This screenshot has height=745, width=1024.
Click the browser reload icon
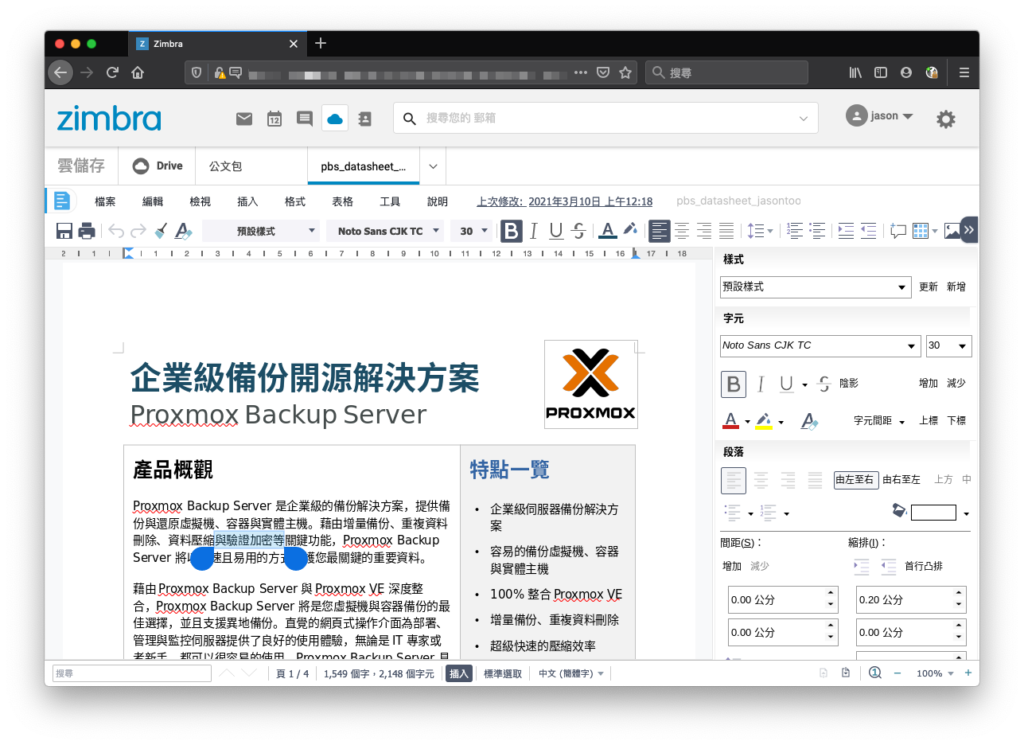coord(112,72)
